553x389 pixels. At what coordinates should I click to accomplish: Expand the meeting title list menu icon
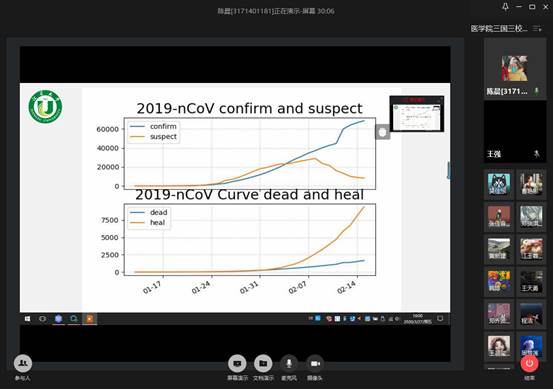537,28
